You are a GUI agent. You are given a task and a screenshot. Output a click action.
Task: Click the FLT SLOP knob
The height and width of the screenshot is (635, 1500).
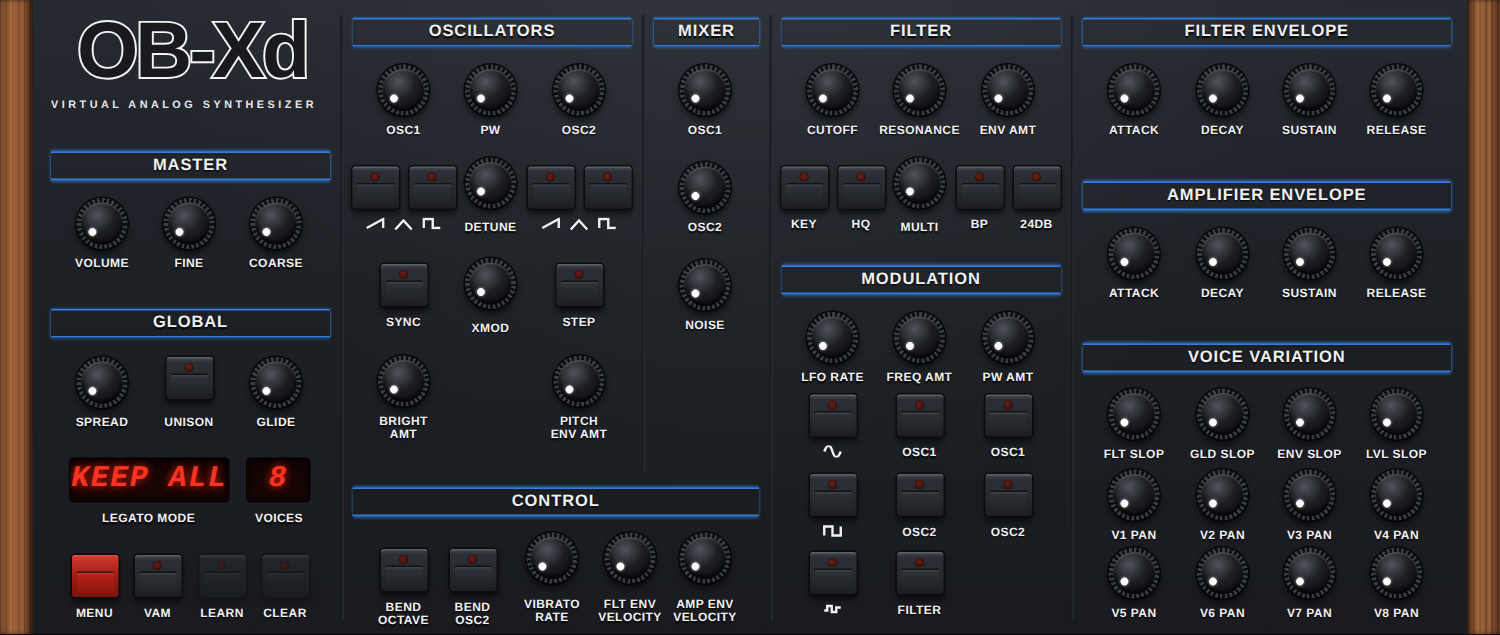tap(1133, 414)
